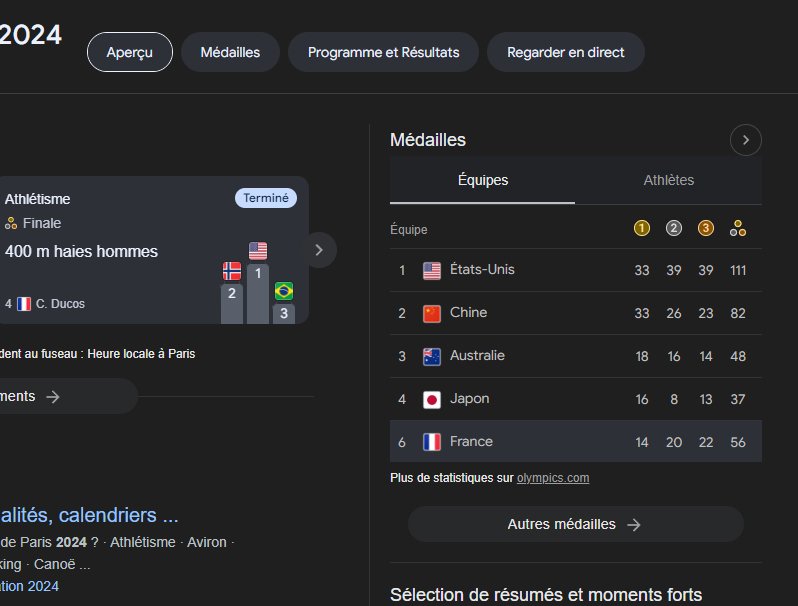This screenshot has width=798, height=606.
Task: Open the olympics.com link
Action: pyautogui.click(x=553, y=478)
